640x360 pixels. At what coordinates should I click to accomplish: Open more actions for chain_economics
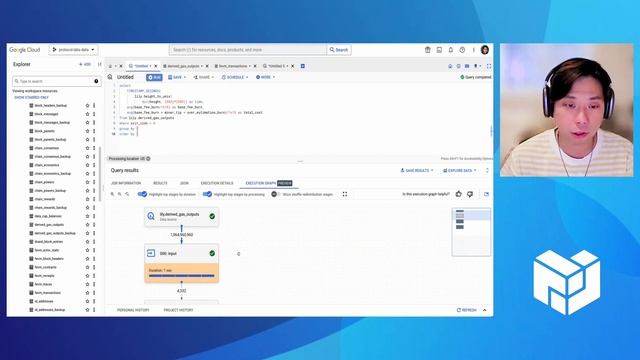pyautogui.click(x=94, y=165)
